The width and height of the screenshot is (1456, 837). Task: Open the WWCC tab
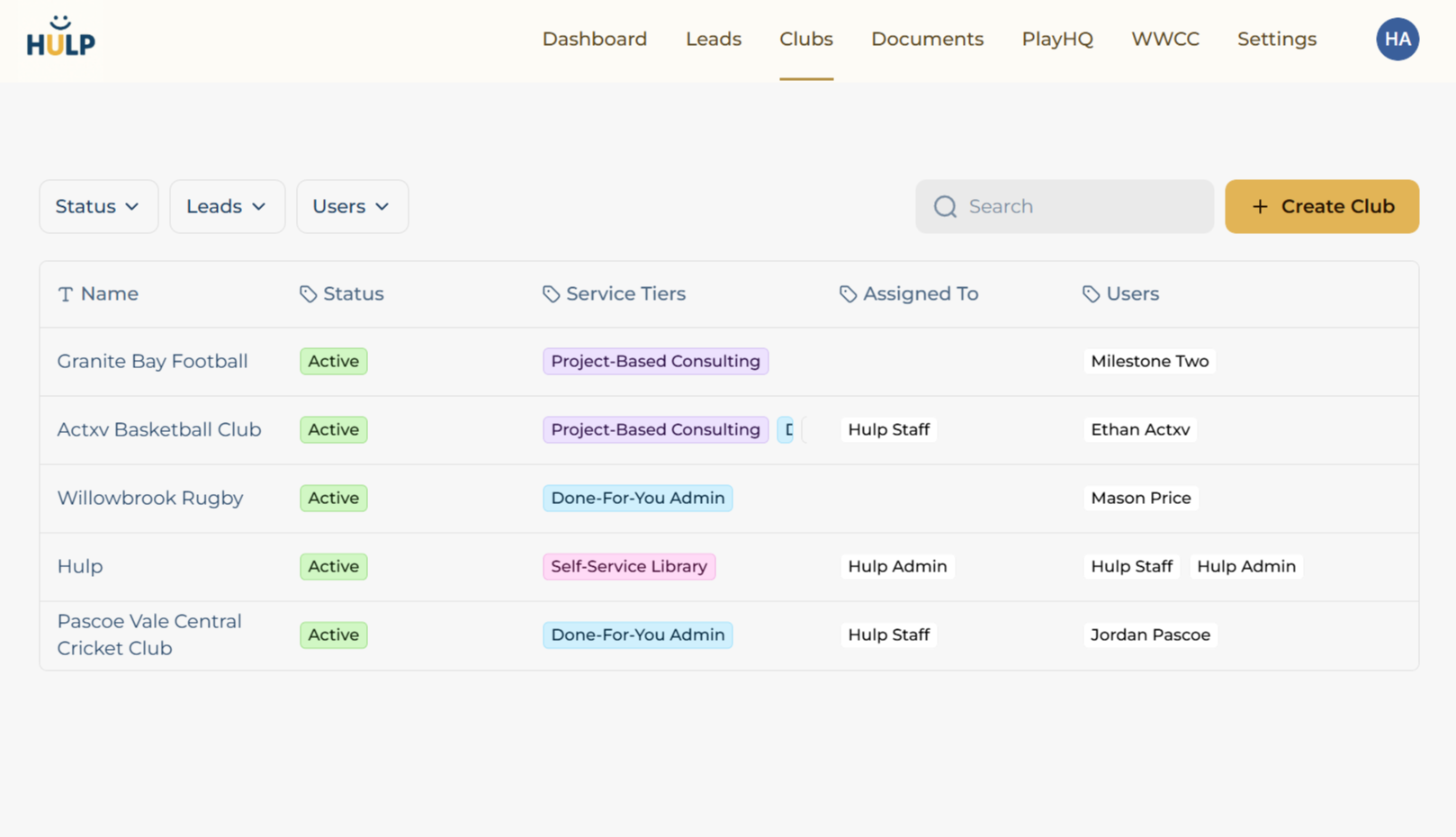click(1165, 39)
